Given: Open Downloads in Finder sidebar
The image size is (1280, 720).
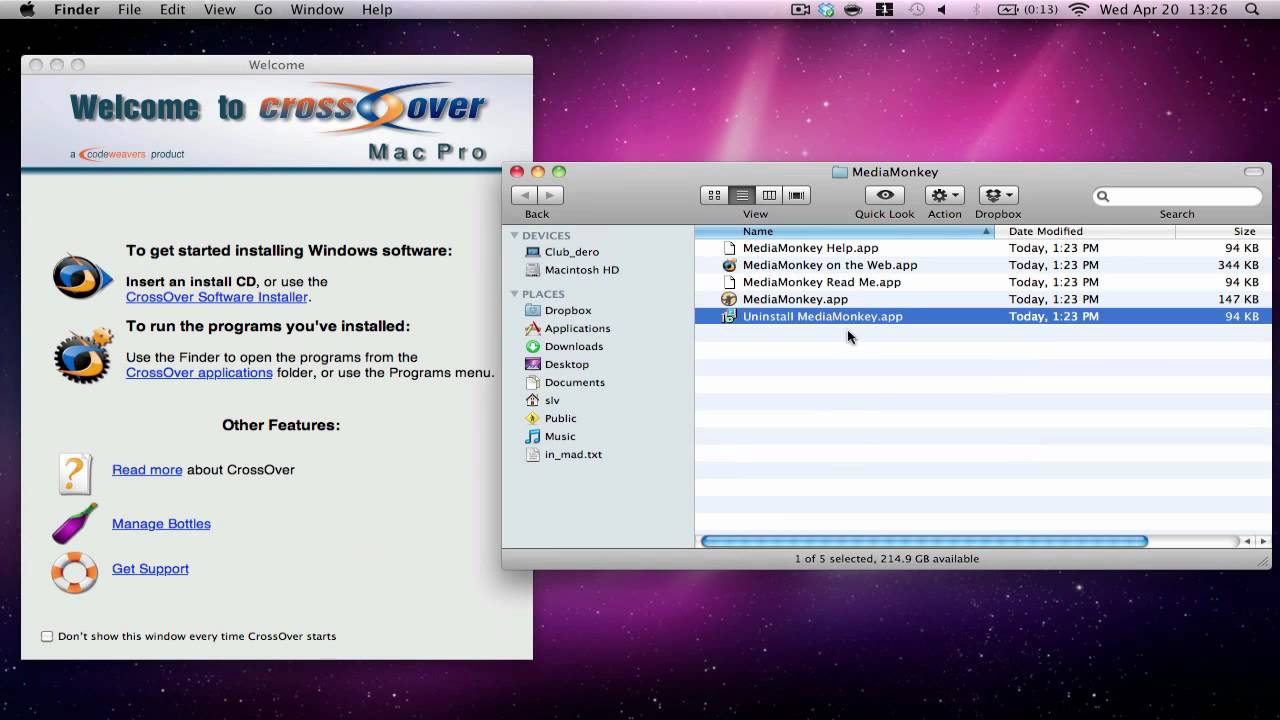Looking at the screenshot, I should [x=564, y=346].
